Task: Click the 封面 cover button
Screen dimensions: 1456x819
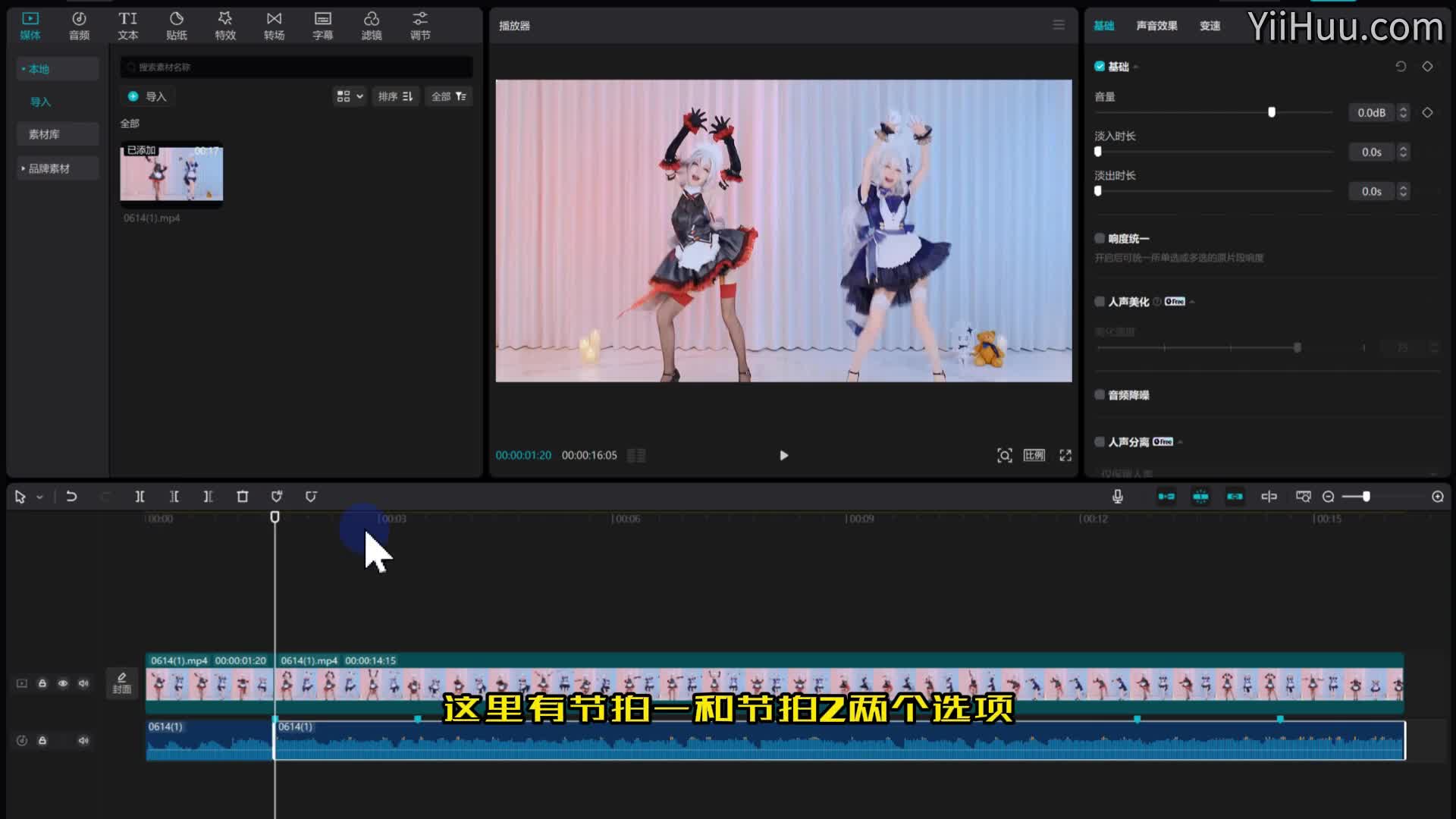Action: (122, 682)
